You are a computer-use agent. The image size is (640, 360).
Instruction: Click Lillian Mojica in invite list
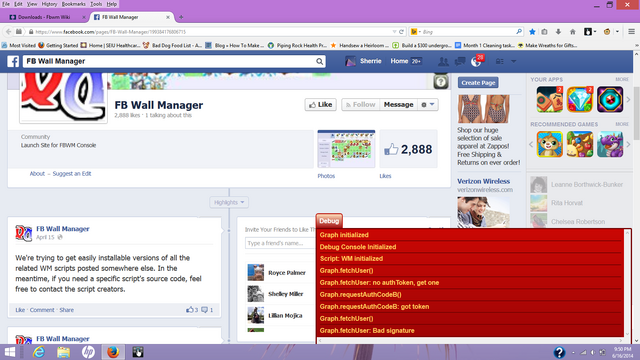click(285, 316)
